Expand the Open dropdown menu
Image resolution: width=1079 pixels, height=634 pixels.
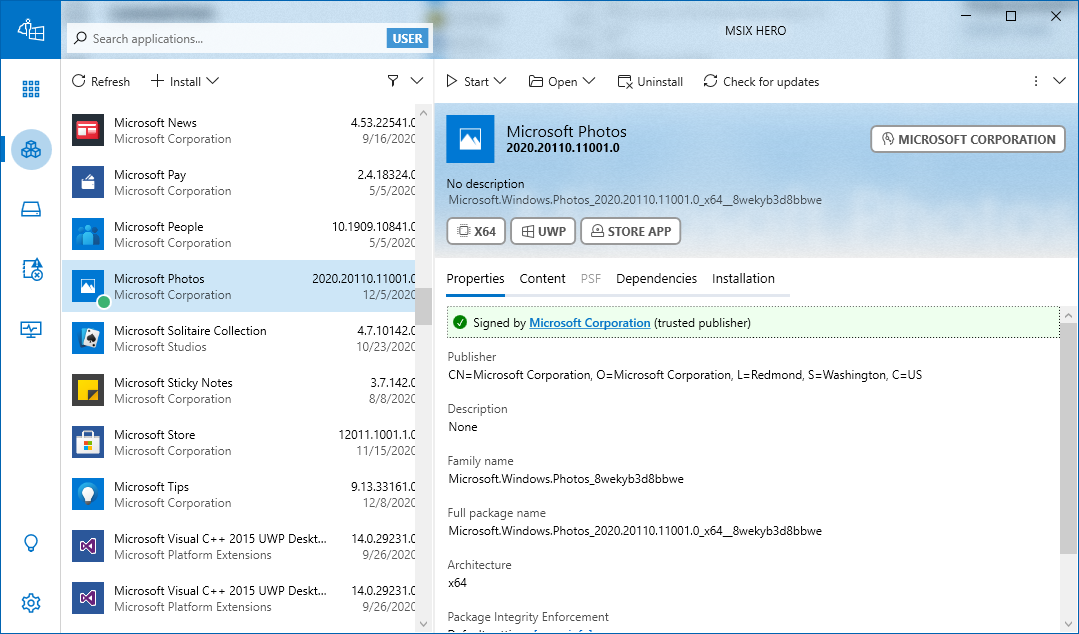click(x=562, y=81)
